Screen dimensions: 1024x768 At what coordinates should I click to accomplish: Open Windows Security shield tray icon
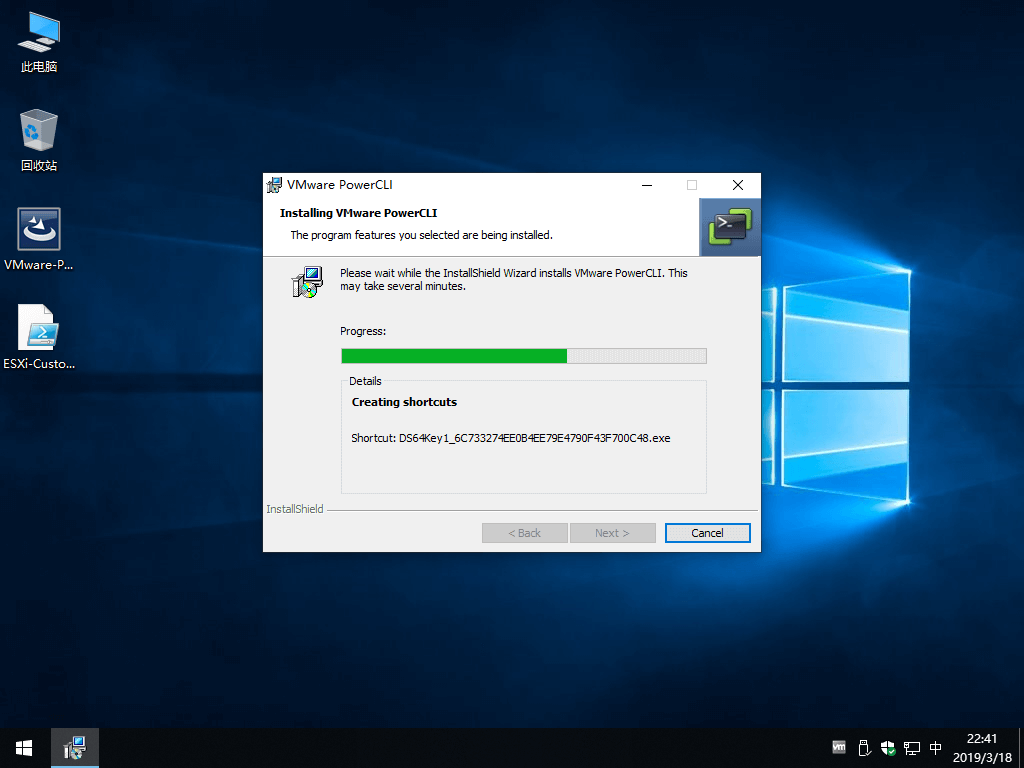pyautogui.click(x=888, y=747)
